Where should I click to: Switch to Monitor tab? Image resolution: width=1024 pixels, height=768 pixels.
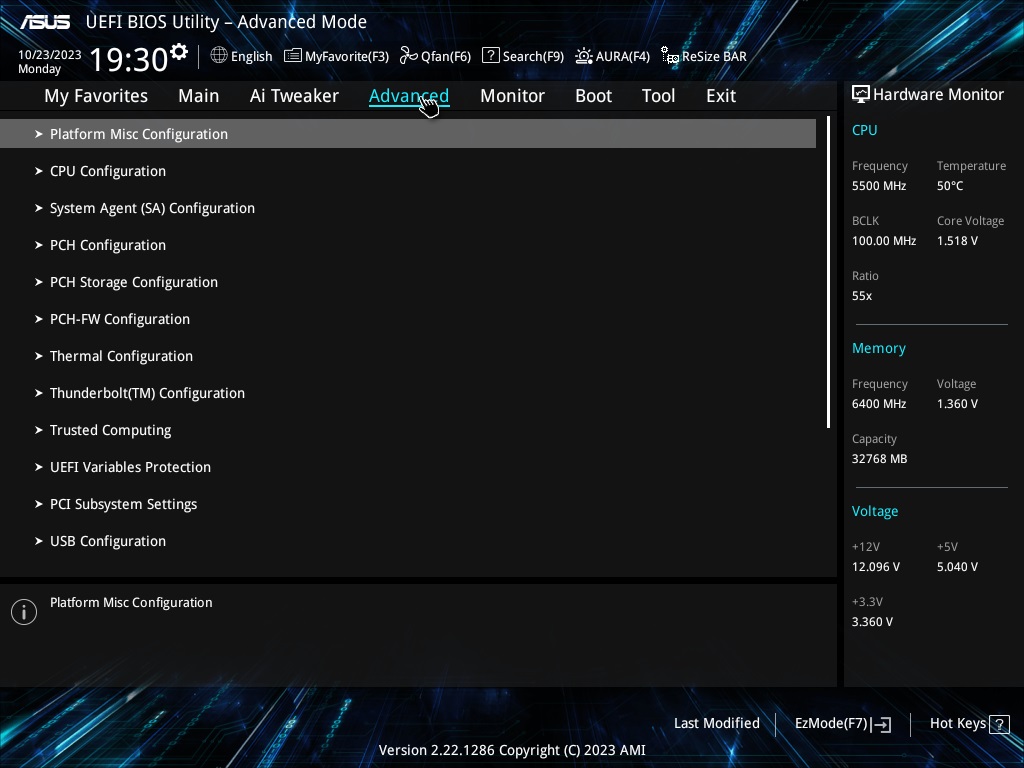tap(512, 96)
